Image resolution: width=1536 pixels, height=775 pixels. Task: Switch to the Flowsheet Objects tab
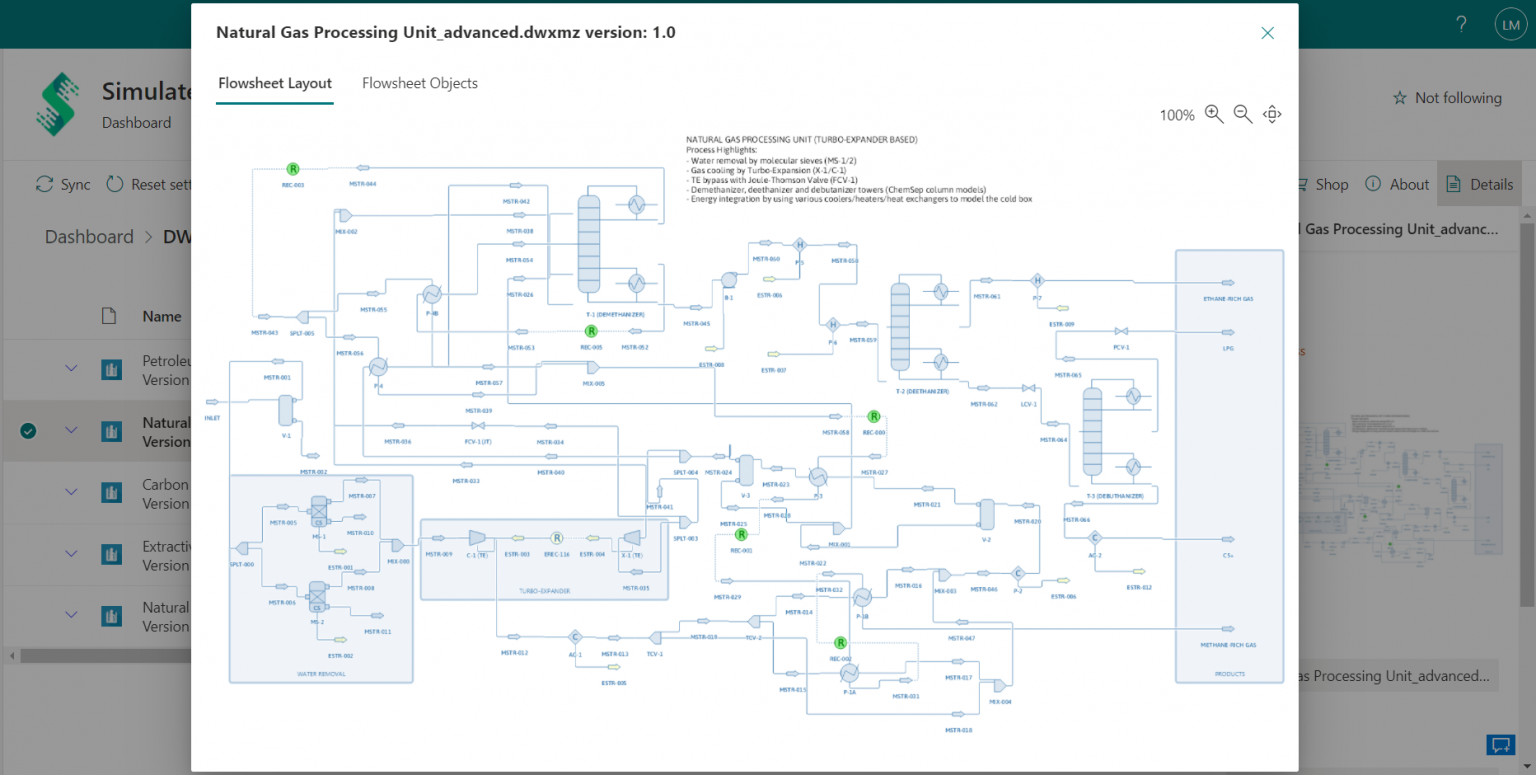pyautogui.click(x=419, y=83)
